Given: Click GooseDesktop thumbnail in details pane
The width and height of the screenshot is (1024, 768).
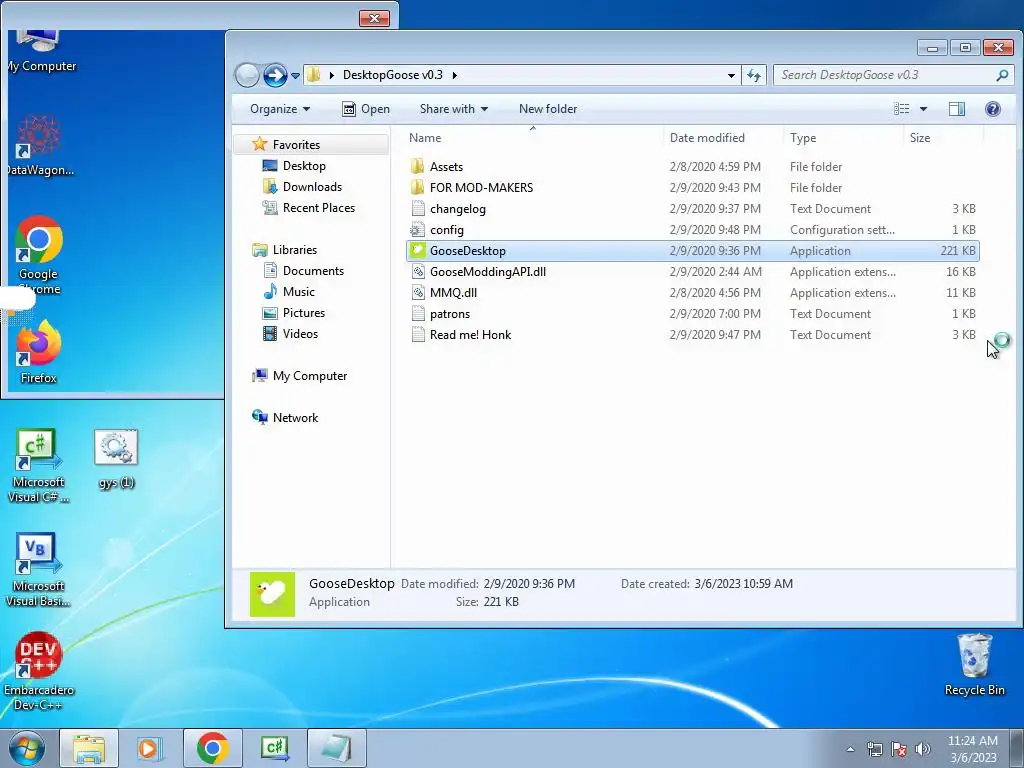Looking at the screenshot, I should point(272,594).
